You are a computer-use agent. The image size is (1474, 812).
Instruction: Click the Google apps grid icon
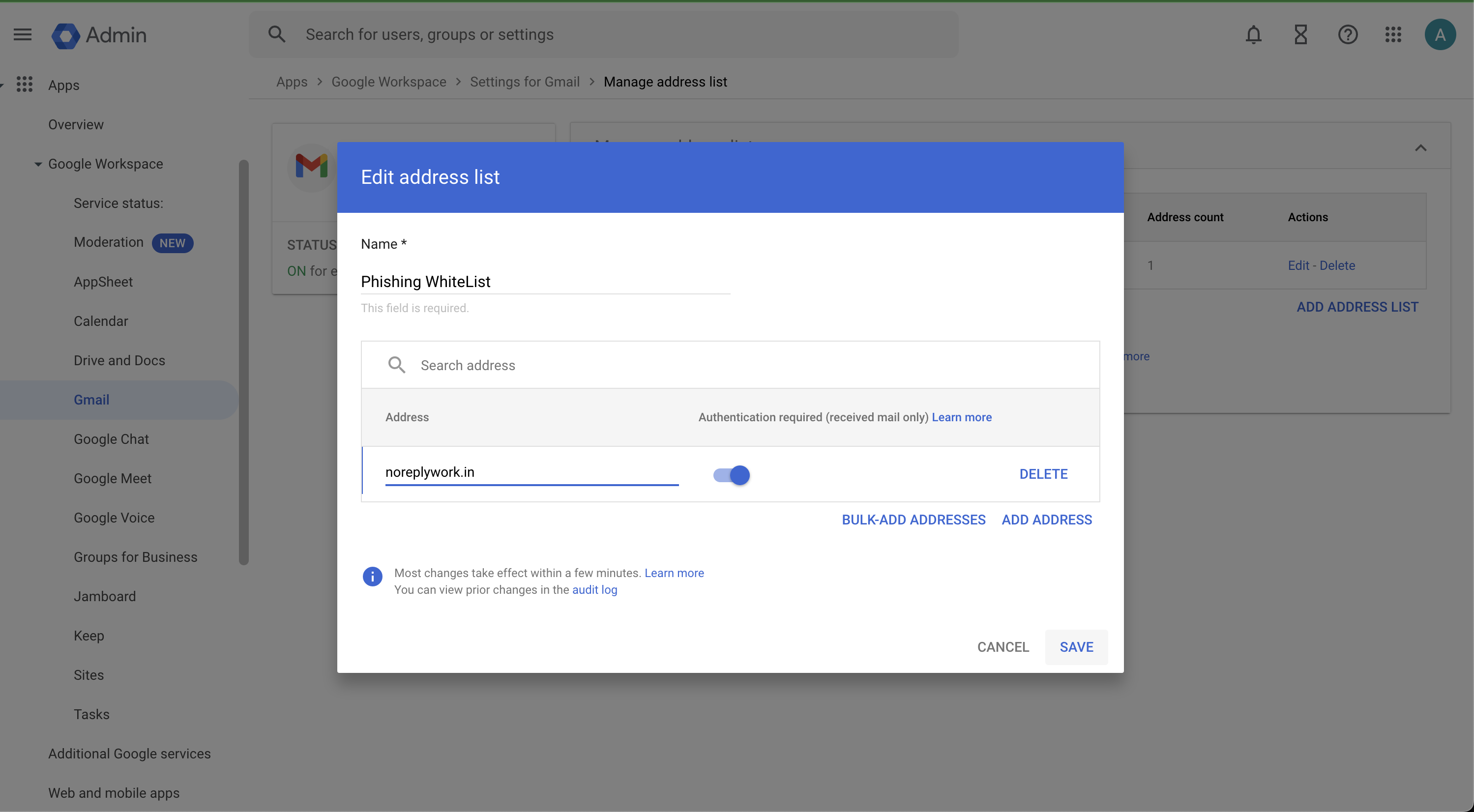tap(1393, 34)
